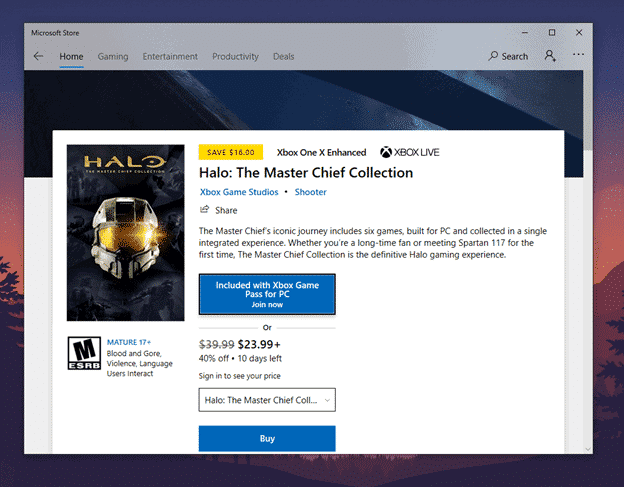Viewport: 624px width, 487px height.
Task: Click the vertical scrollbar thumb
Action: (x=588, y=111)
